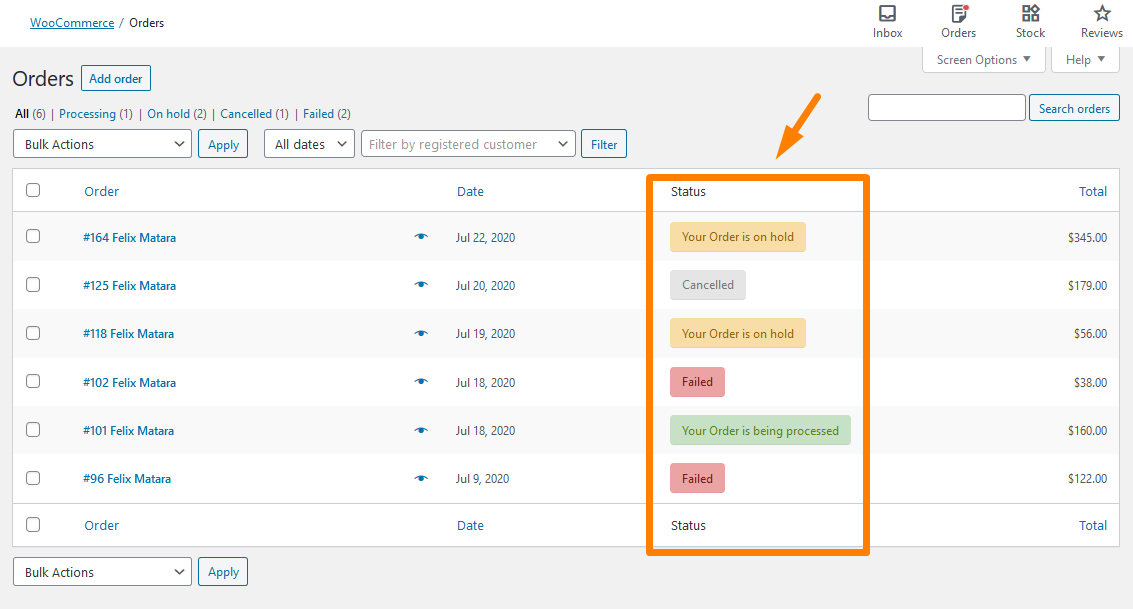Select checkbox for order #96

pyautogui.click(x=33, y=478)
